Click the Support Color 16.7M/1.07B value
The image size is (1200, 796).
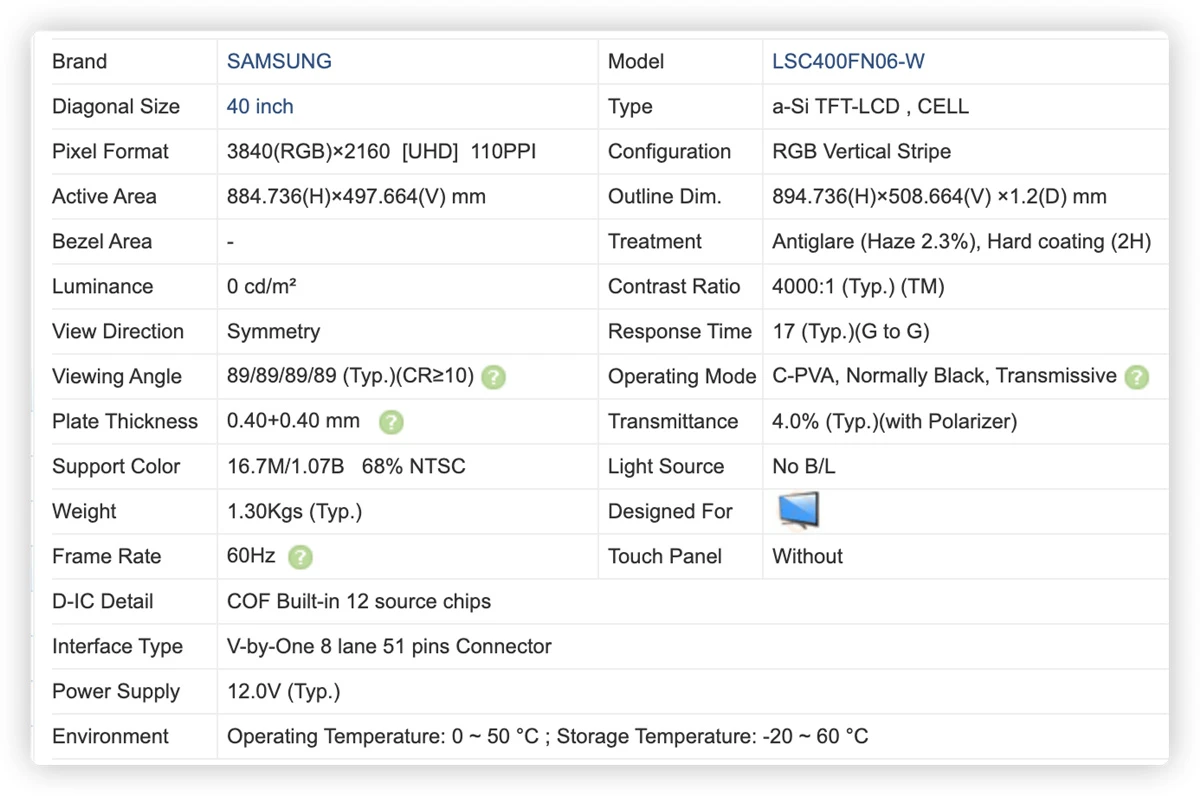346,466
